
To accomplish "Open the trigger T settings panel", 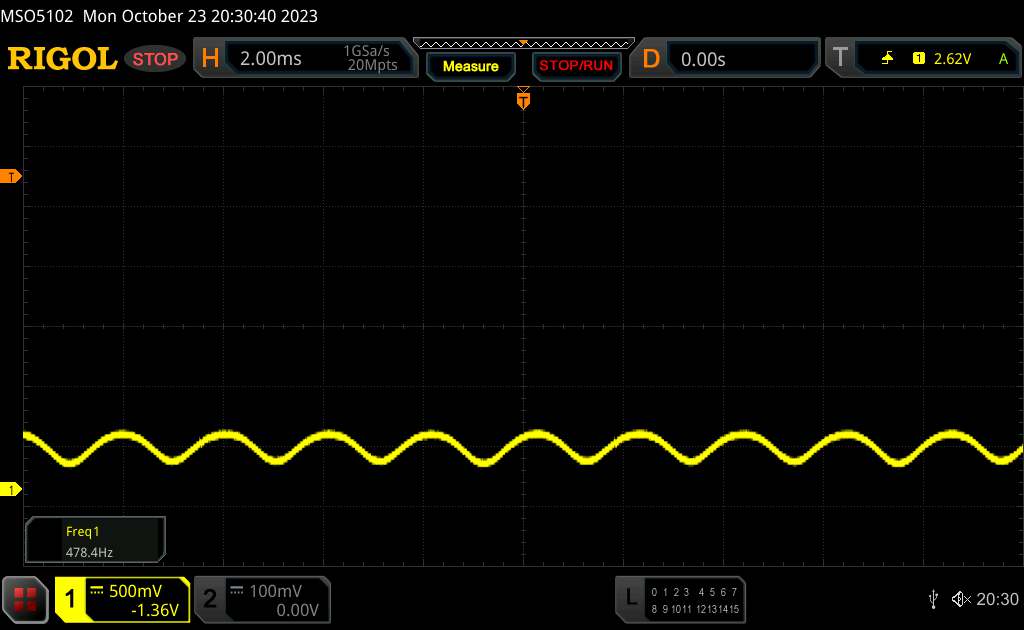I will 923,58.
